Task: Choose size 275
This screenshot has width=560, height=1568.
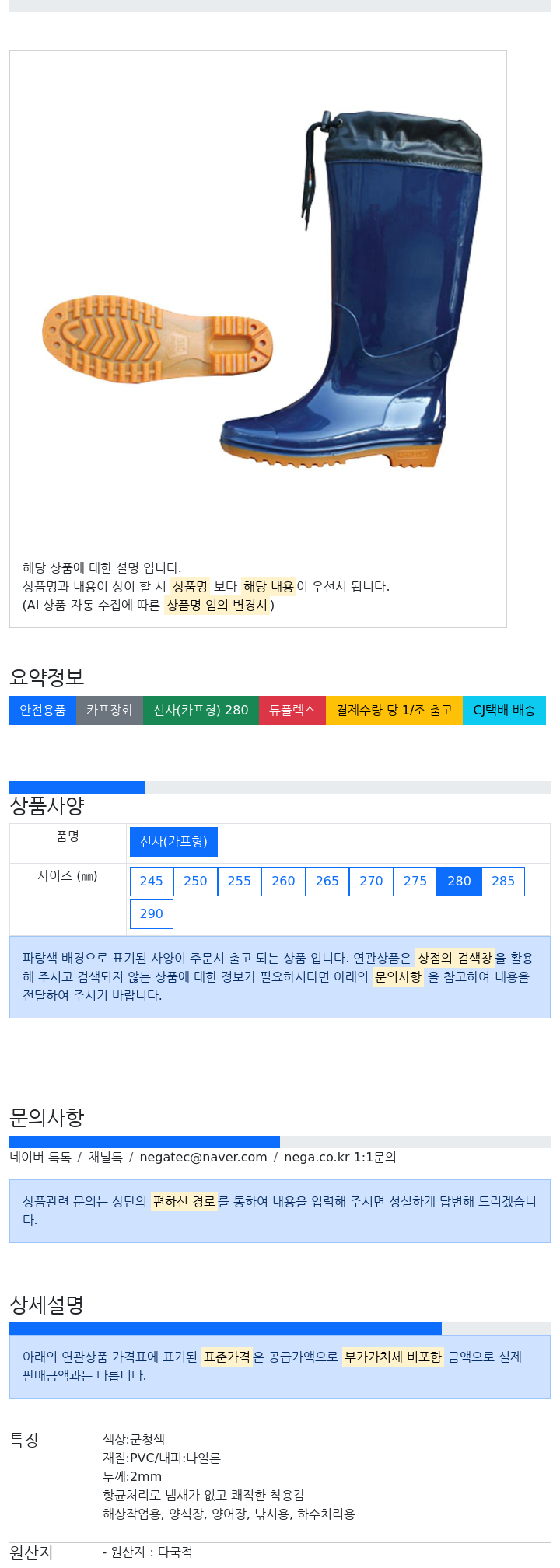Action: coord(415,881)
